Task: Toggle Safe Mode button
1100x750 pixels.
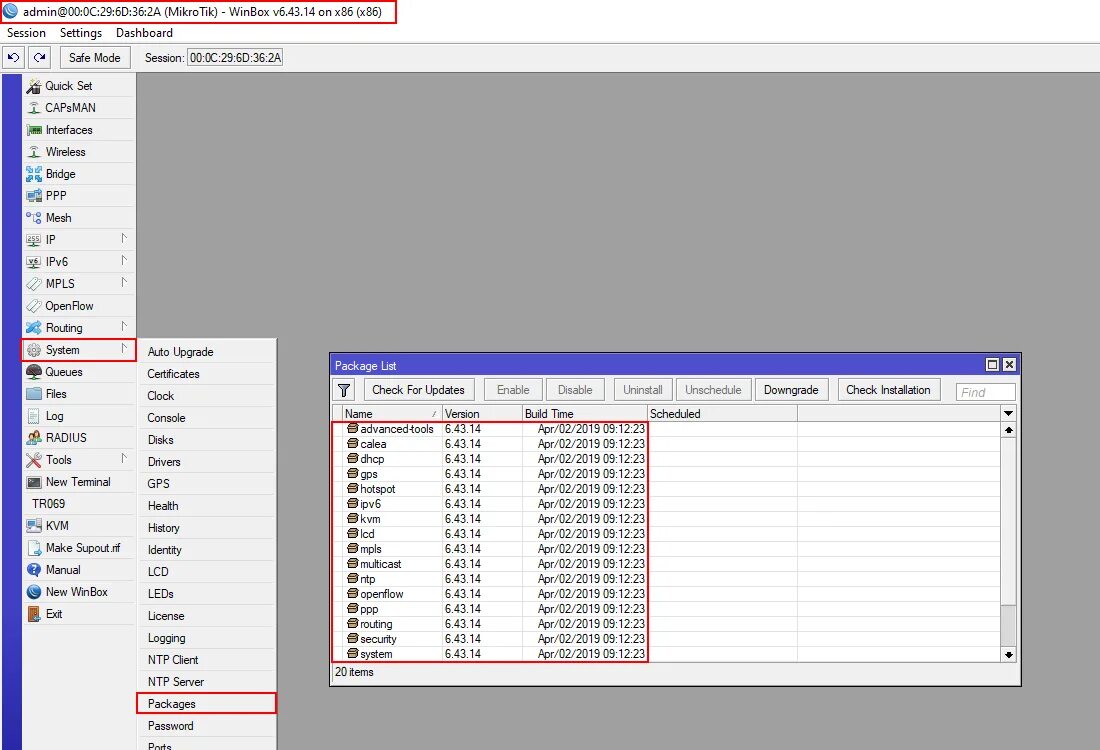Action: click(x=95, y=58)
